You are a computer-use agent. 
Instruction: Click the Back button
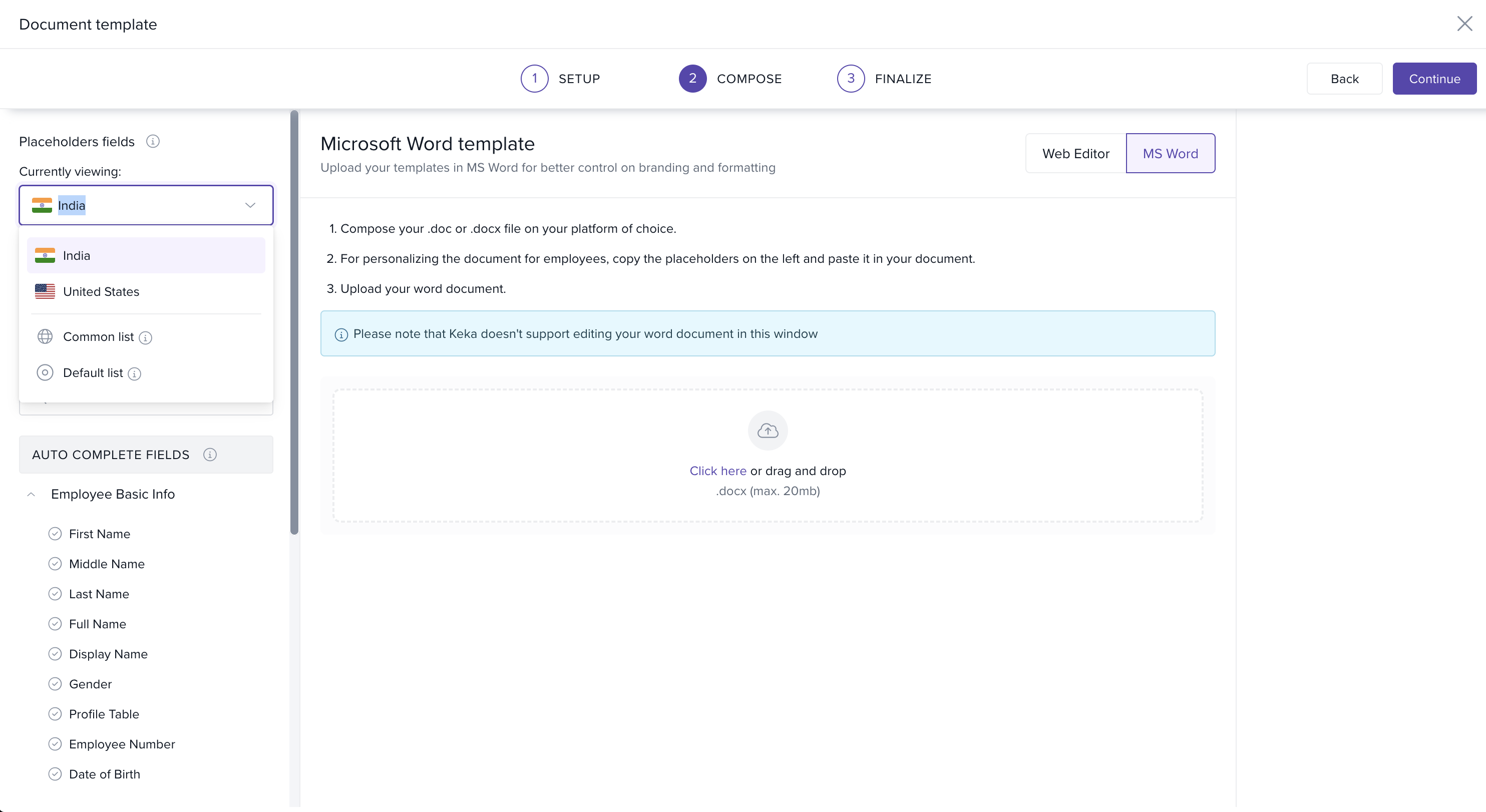pos(1344,79)
